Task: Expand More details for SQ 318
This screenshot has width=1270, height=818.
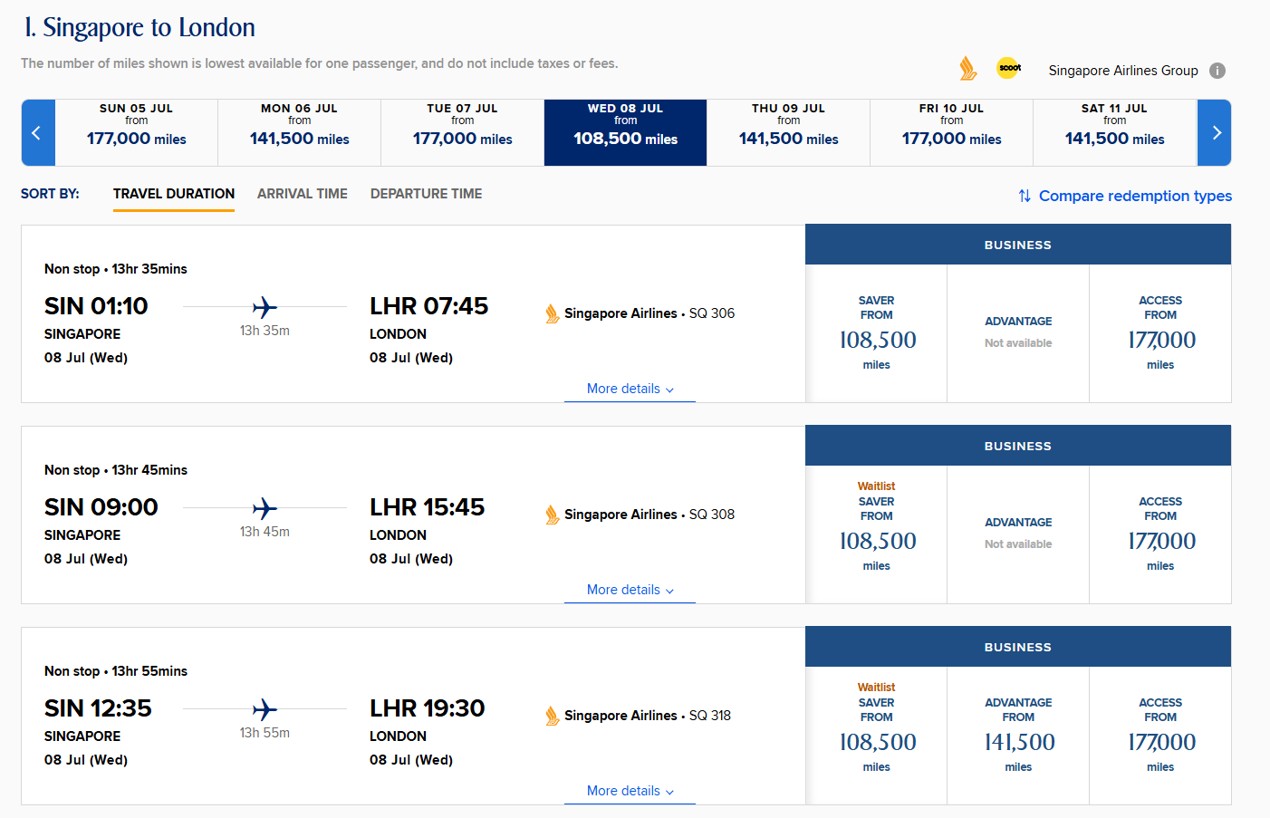Action: pos(629,791)
